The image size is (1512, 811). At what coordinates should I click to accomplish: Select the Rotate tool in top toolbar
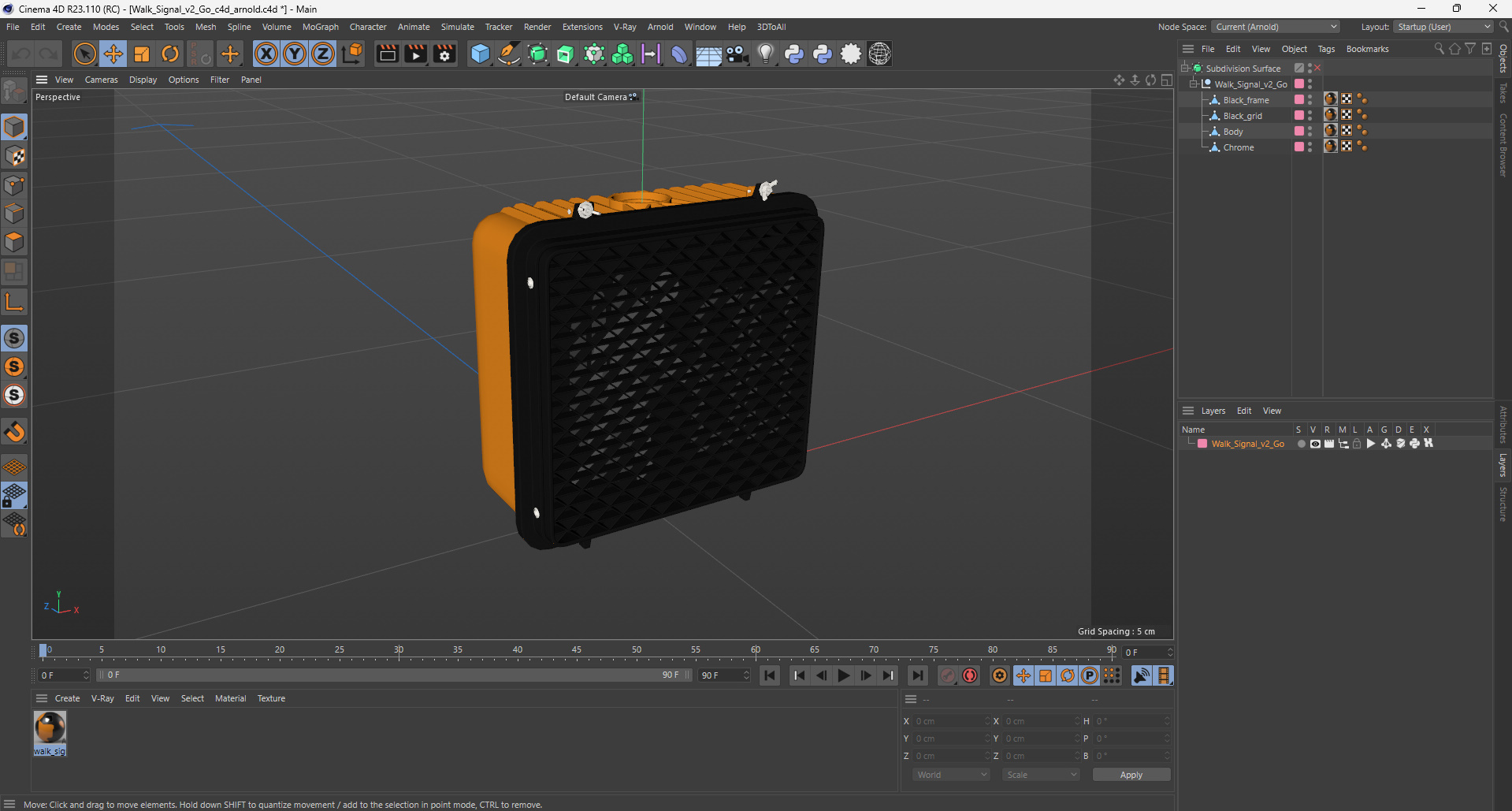(170, 54)
